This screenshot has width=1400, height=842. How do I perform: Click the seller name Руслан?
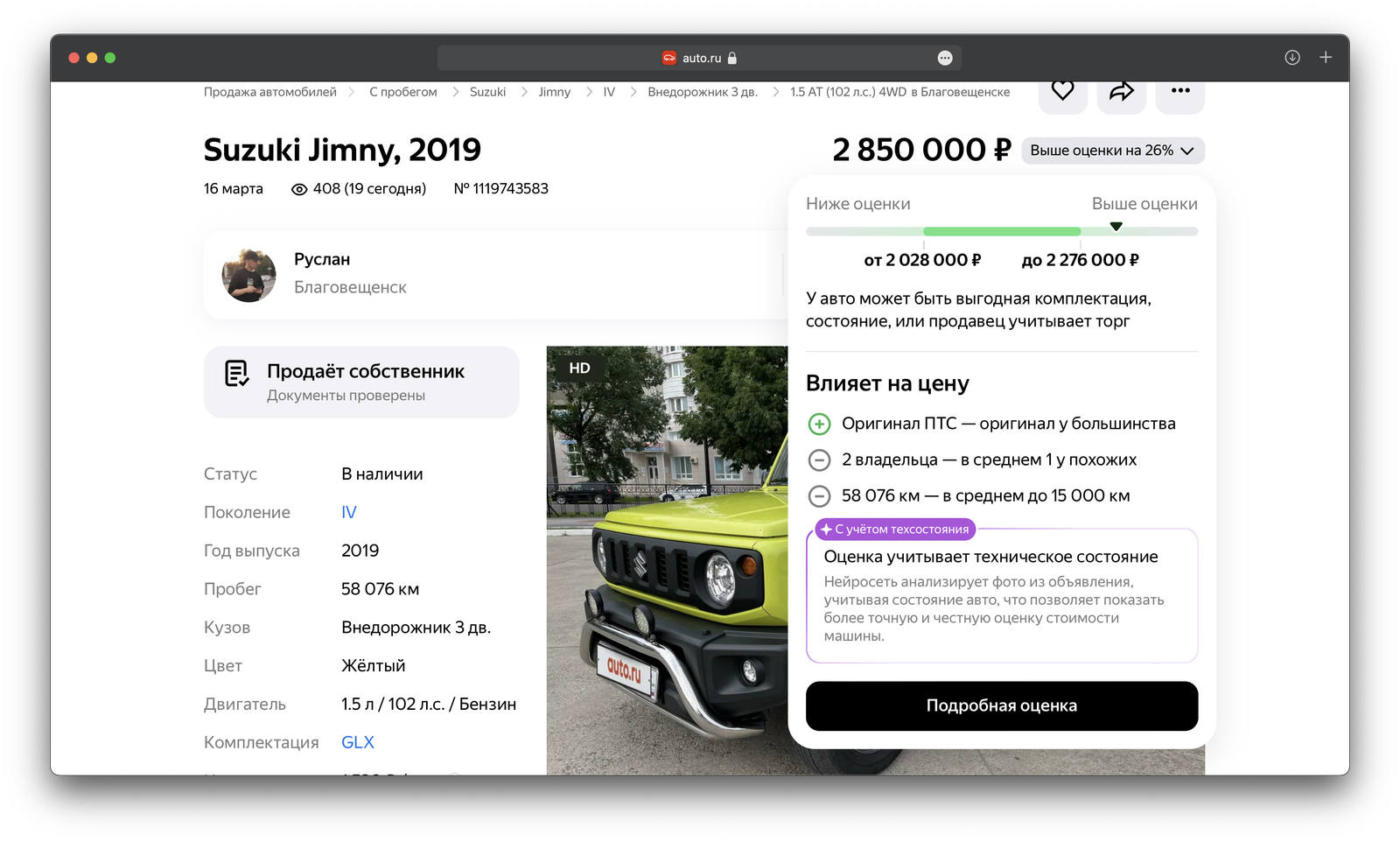(x=322, y=260)
